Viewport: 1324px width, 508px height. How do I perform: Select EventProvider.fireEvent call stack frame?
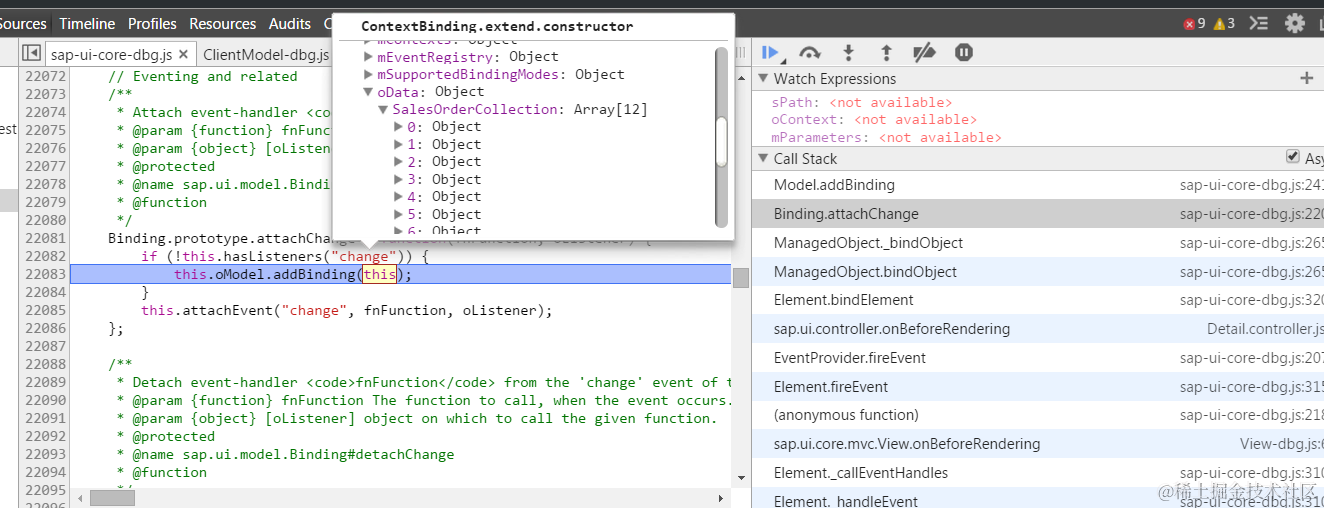pyautogui.click(x=1038, y=358)
